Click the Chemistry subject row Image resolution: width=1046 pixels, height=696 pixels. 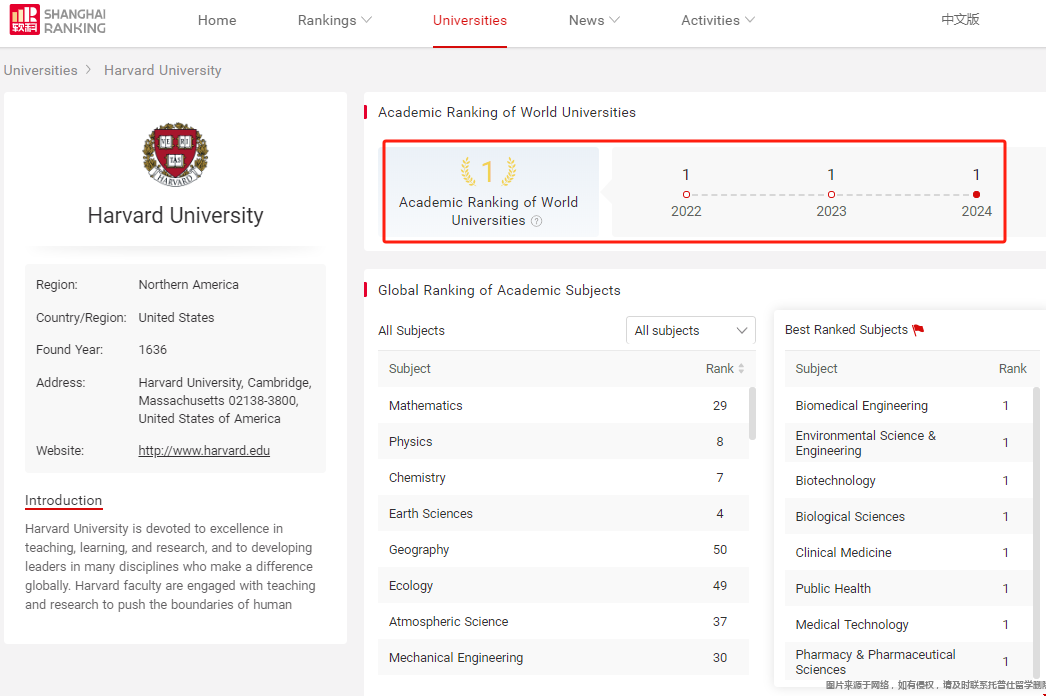click(563, 478)
